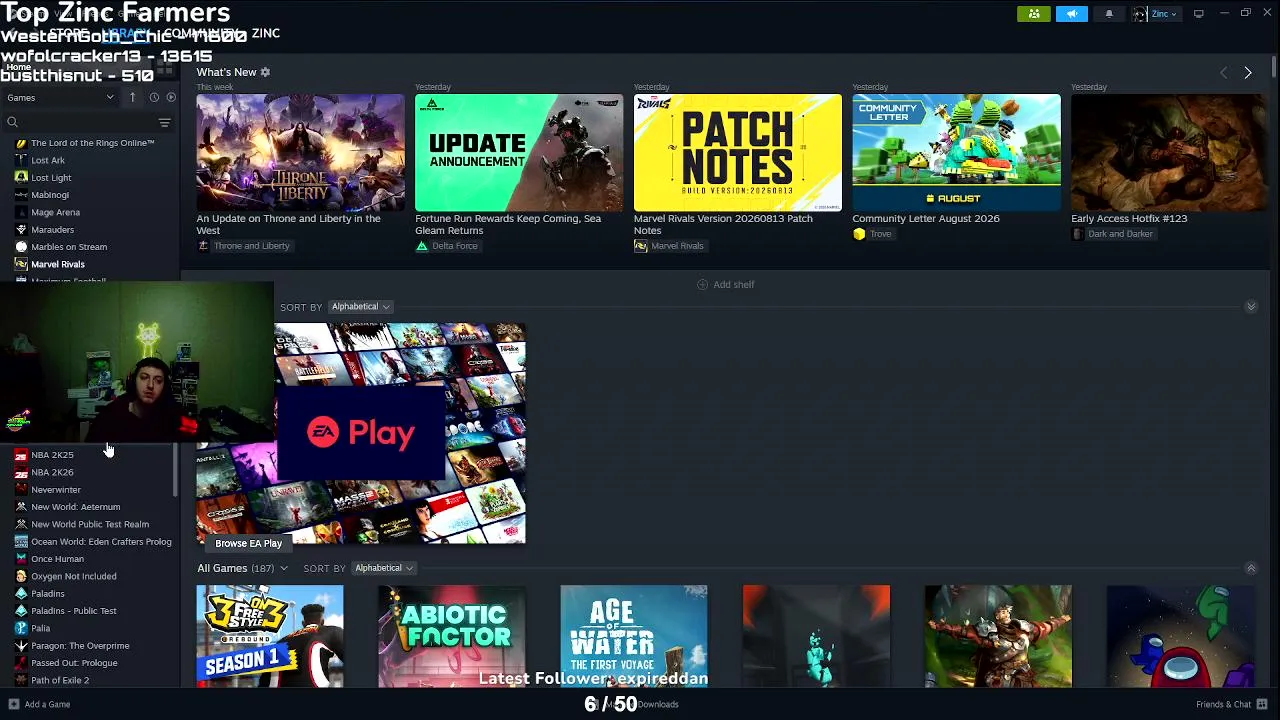Open the Games collection filter dropdown
Viewport: 1280px width, 720px height.
[x=60, y=97]
